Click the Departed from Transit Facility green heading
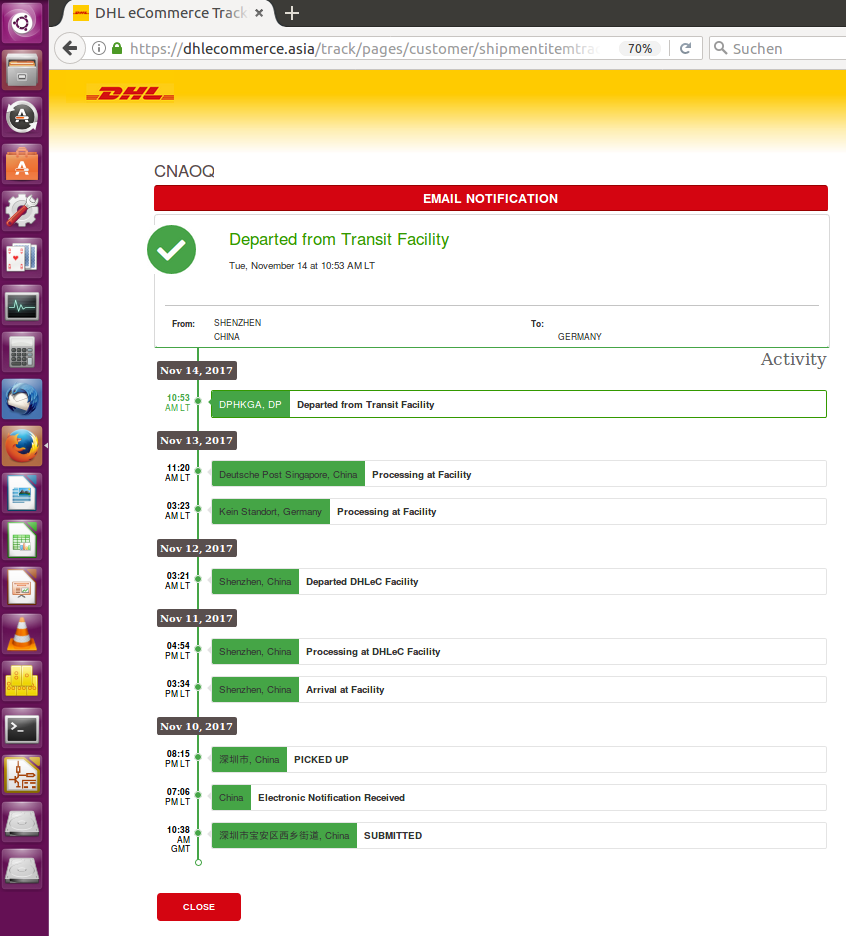Screen dimensions: 846x936 pyautogui.click(x=339, y=239)
